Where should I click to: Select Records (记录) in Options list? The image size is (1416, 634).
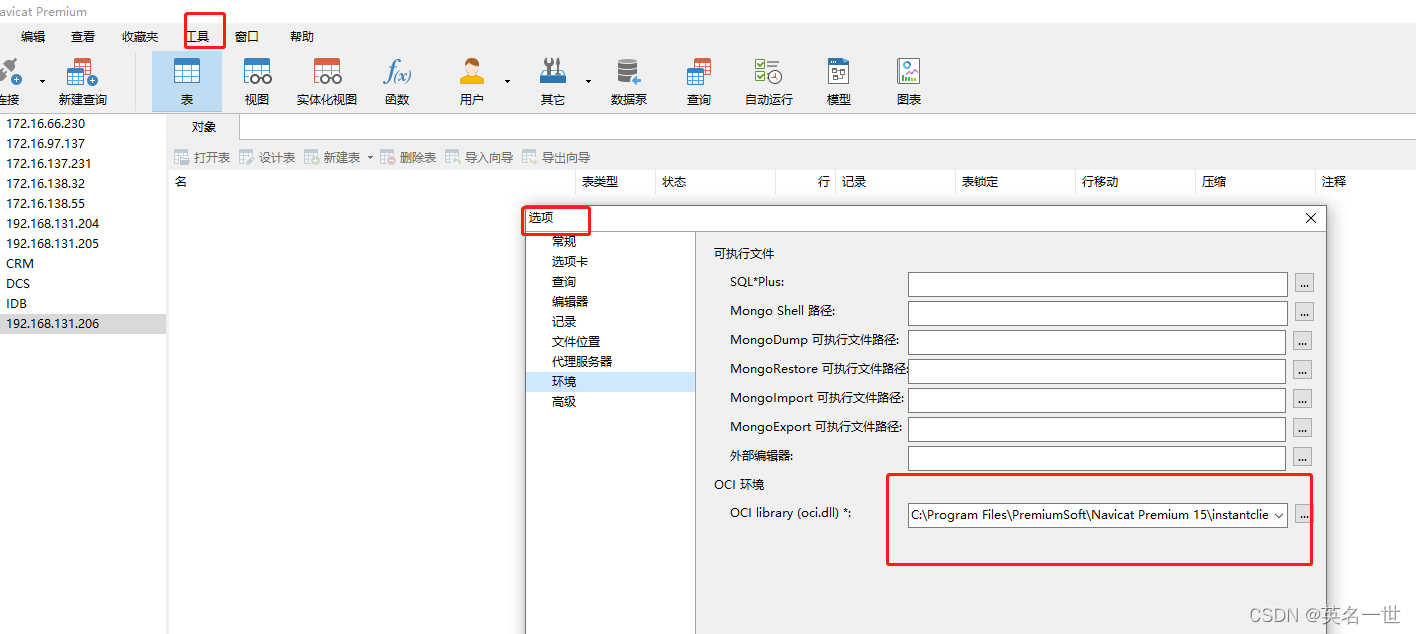[564, 321]
